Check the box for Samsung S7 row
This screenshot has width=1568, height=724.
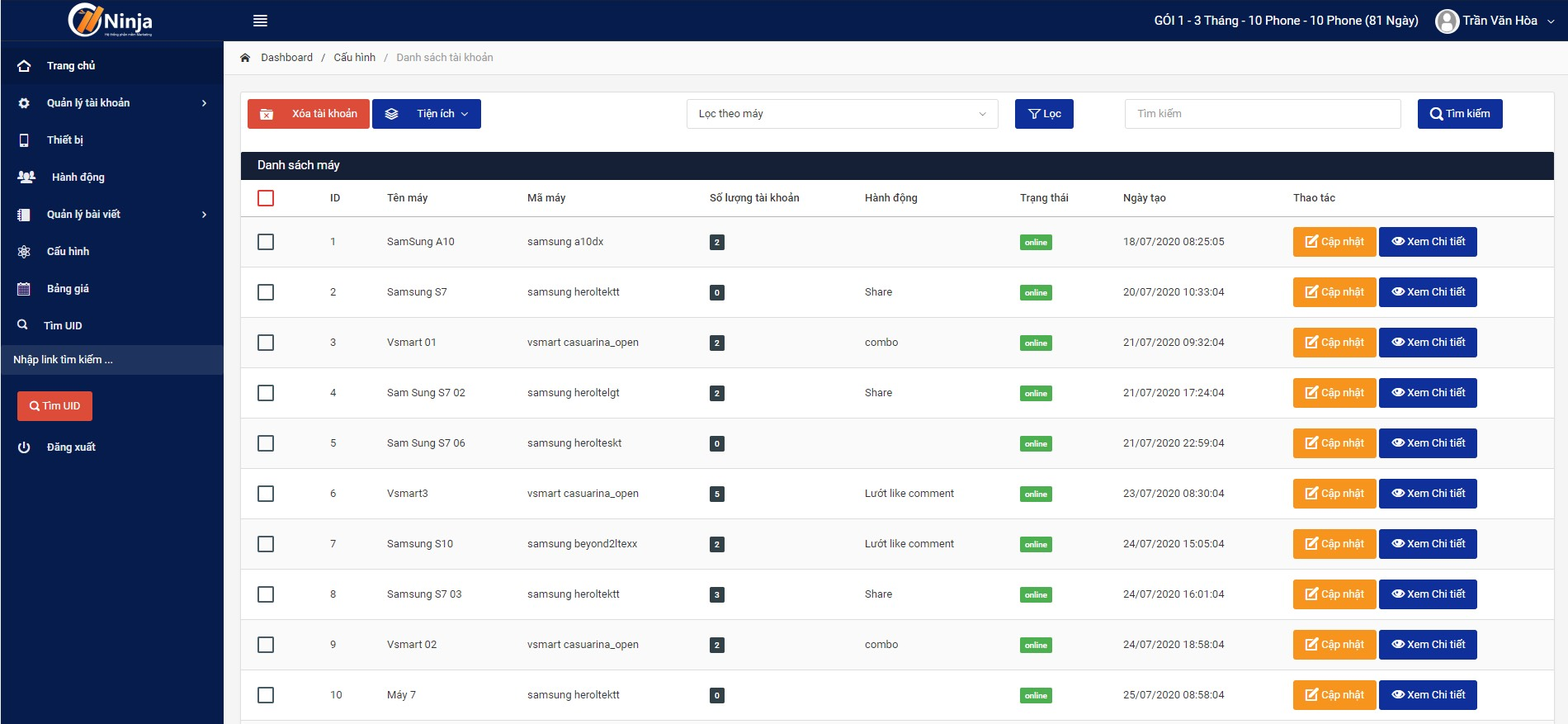(266, 292)
